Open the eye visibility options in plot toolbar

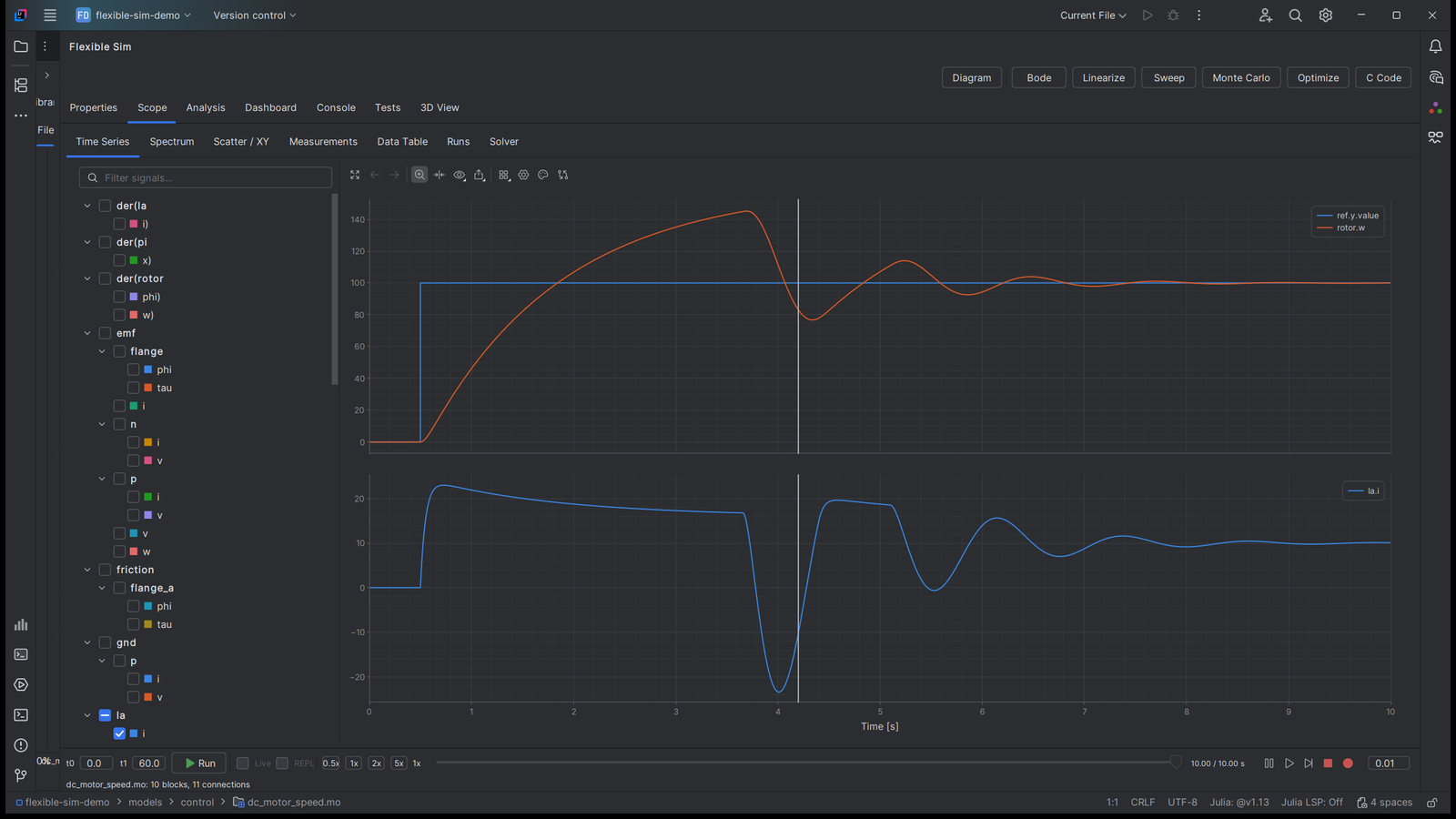[460, 175]
